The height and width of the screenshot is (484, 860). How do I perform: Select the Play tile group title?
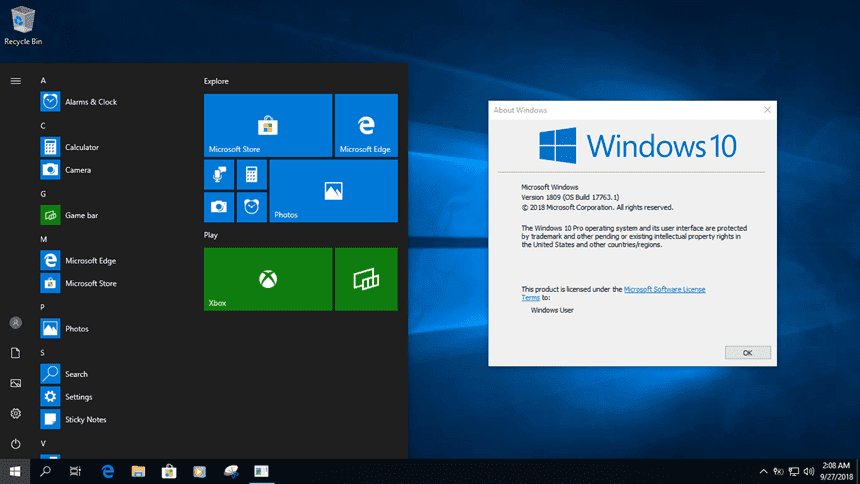pos(211,235)
